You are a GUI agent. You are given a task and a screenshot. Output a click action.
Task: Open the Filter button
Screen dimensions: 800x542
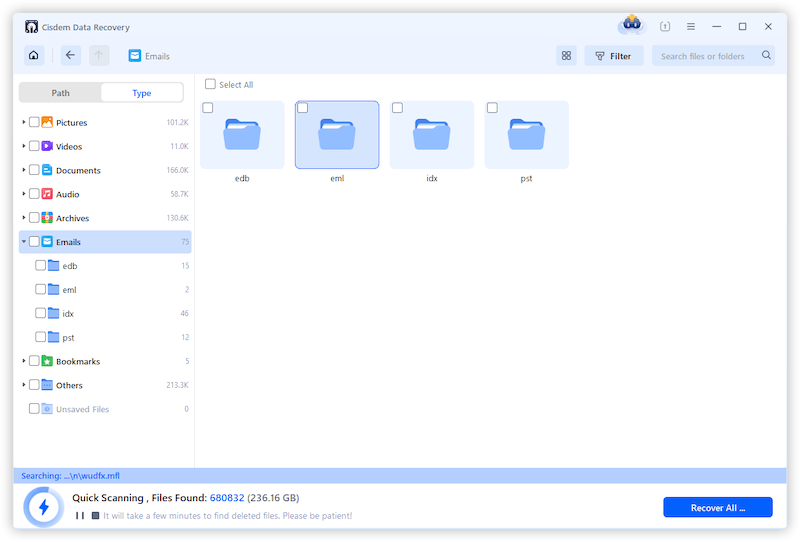pyautogui.click(x=614, y=56)
